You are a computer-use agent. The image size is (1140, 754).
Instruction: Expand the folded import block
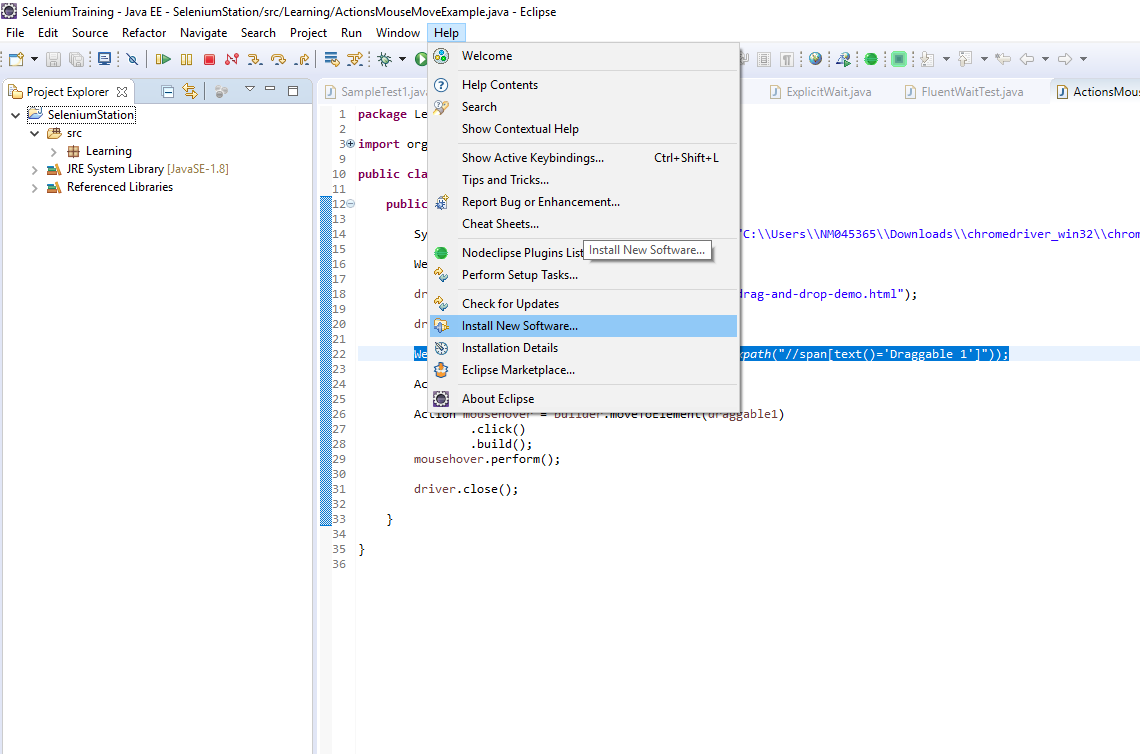click(x=350, y=144)
